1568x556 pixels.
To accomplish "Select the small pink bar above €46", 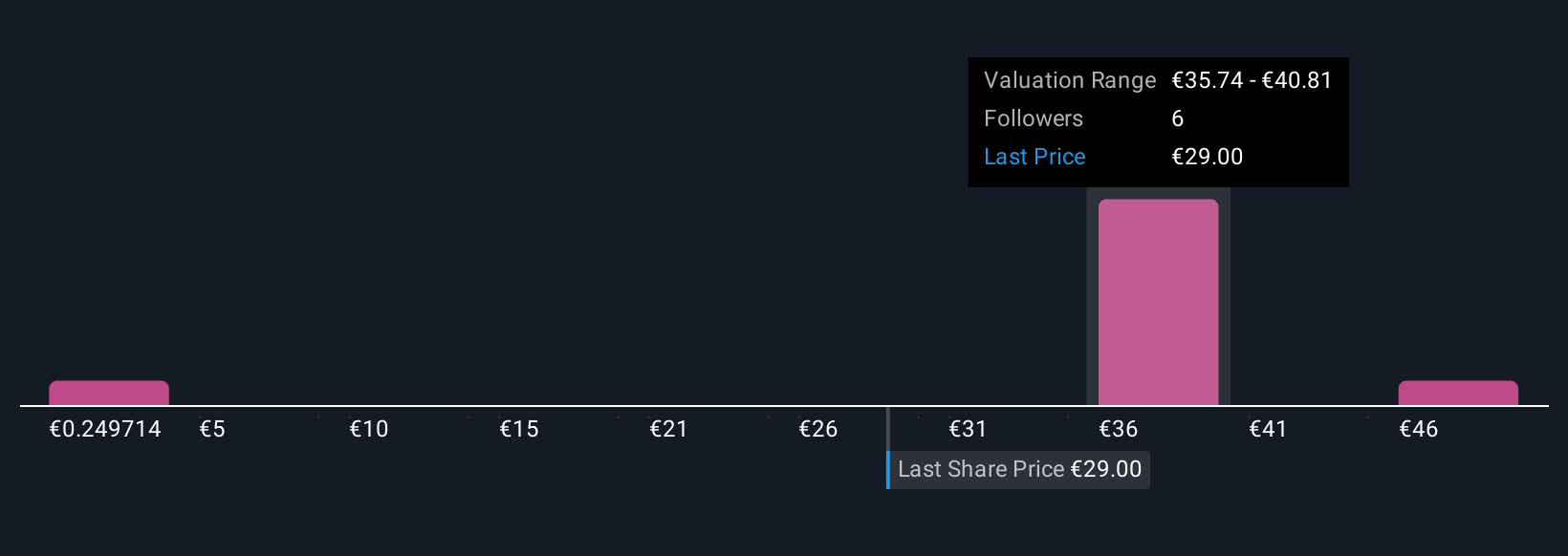I will click(x=1458, y=393).
